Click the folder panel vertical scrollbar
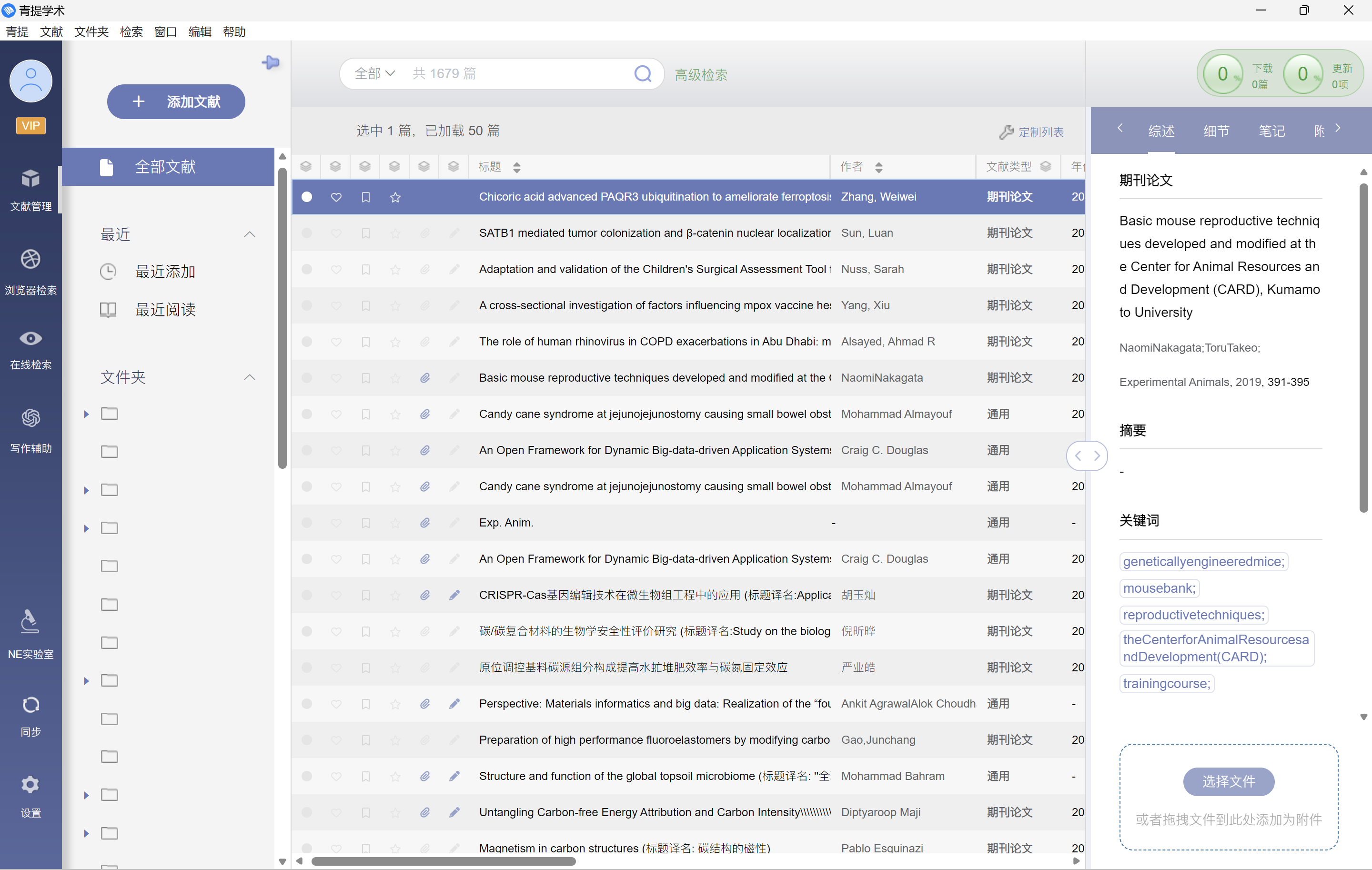The width and height of the screenshot is (1372, 870). click(x=282, y=318)
